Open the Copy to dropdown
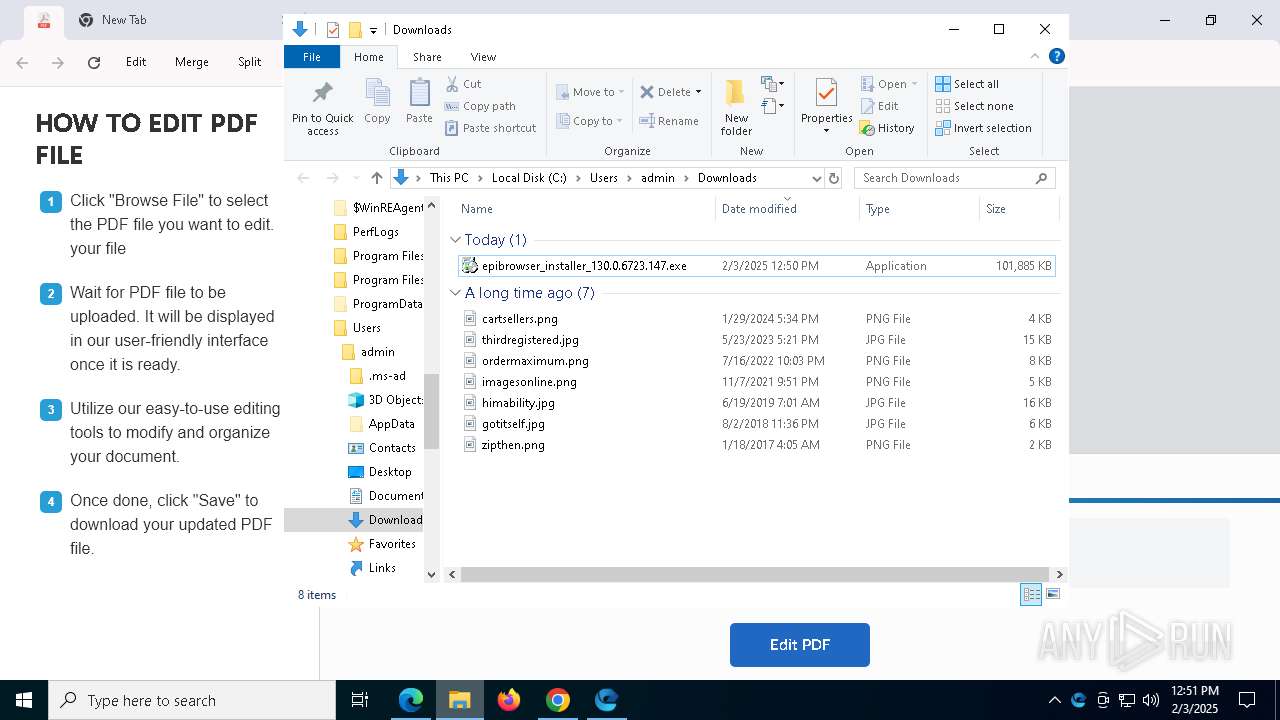This screenshot has height=720, width=1280. tap(590, 121)
